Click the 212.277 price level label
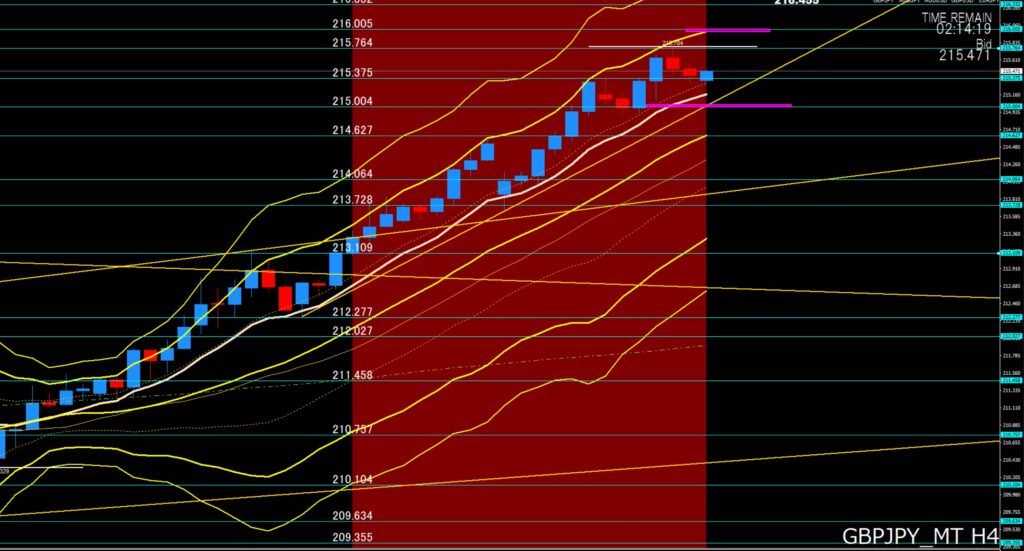 [352, 312]
